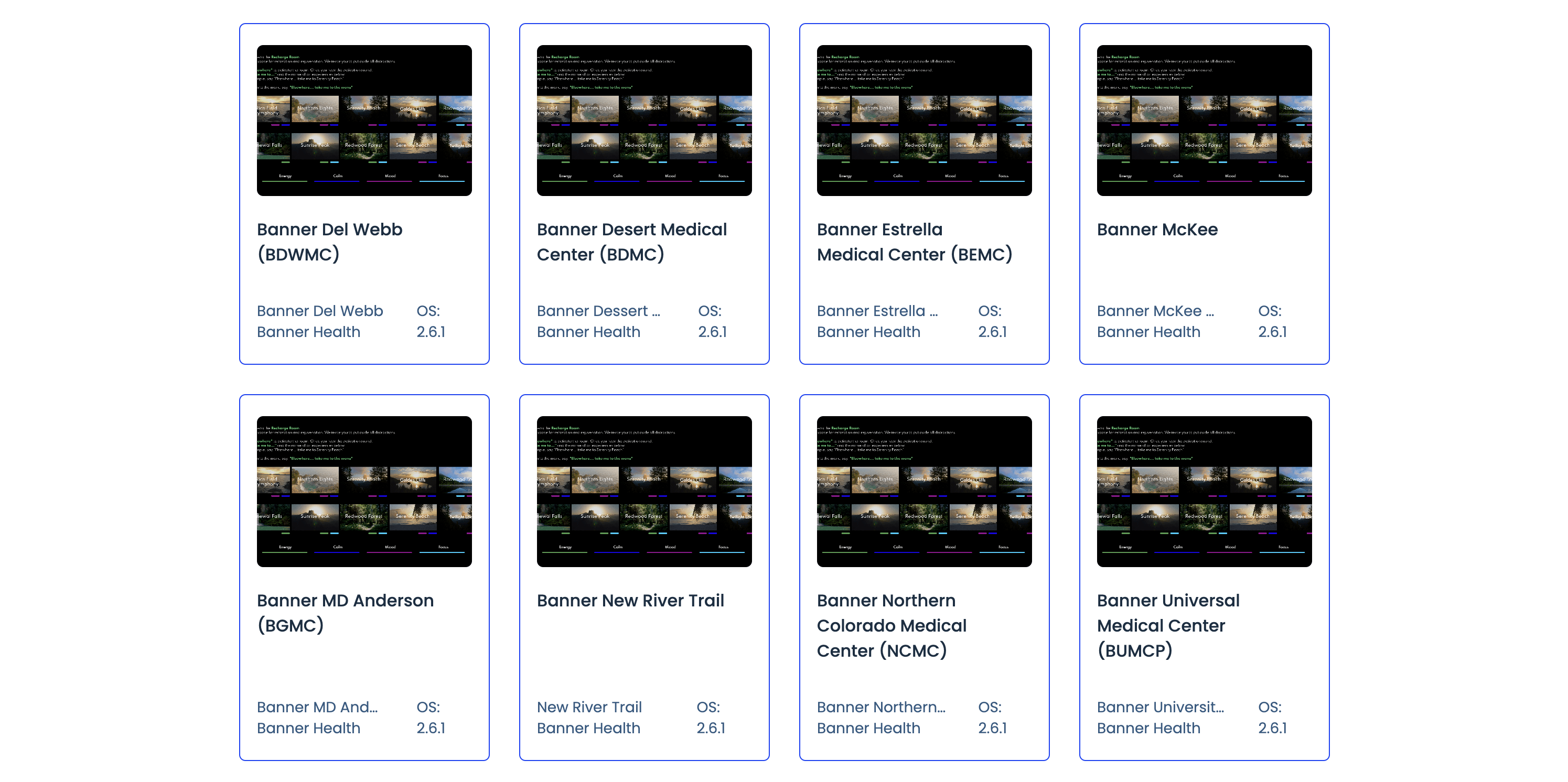Viewport: 1568px width, 782px height.
Task: Open the 'Banner Desert Medical Center (BDMC)' title
Action: pos(632,242)
